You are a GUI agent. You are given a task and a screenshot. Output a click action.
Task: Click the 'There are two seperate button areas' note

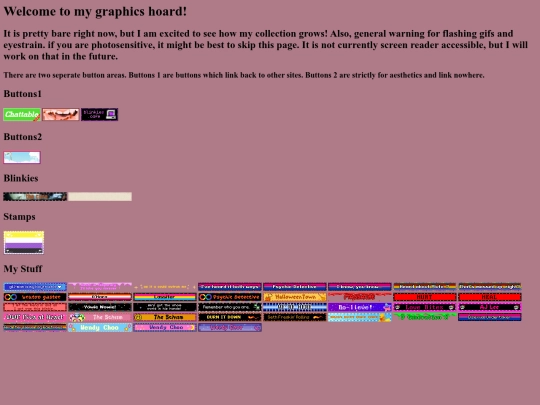pos(244,75)
